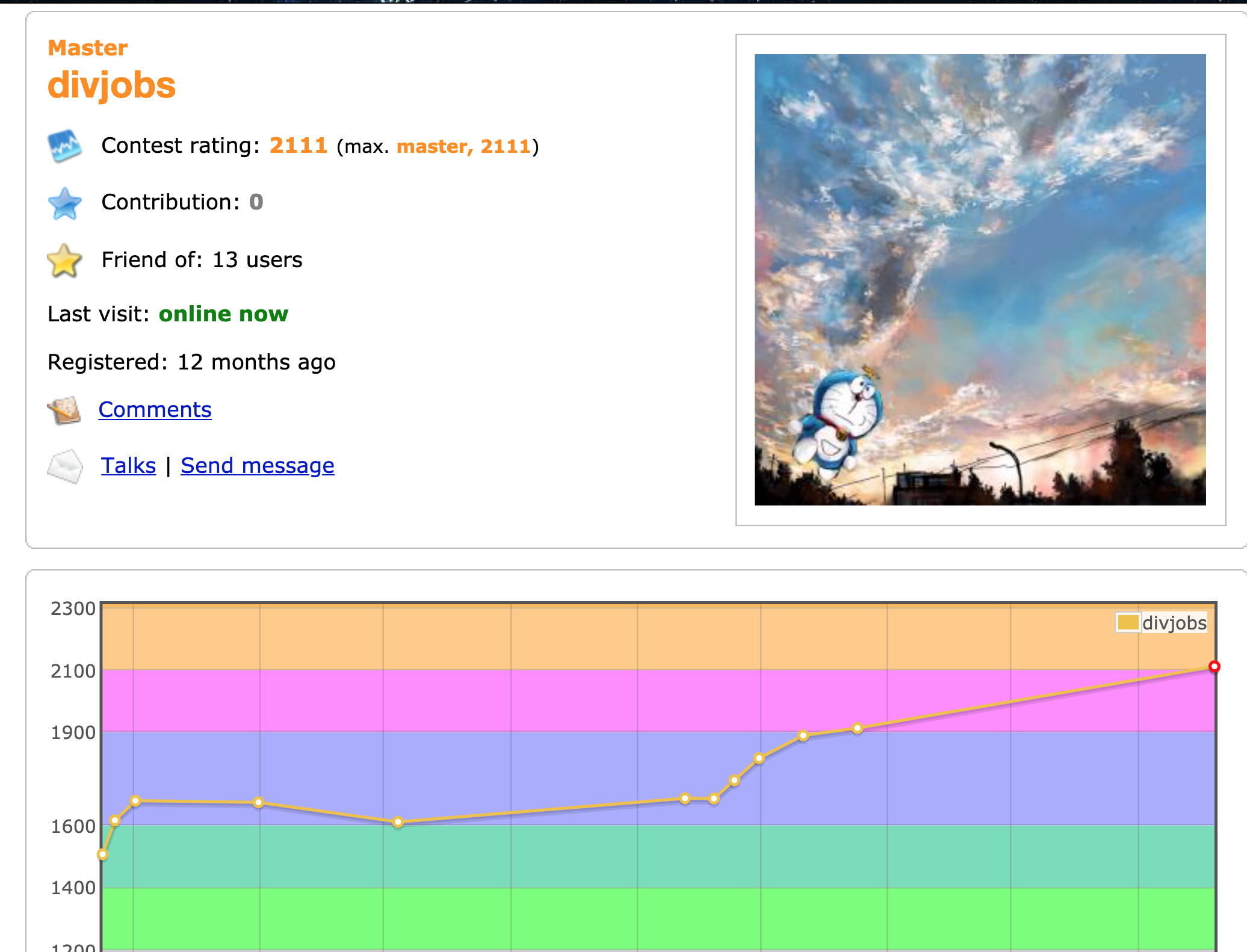The width and height of the screenshot is (1247, 952).
Task: Open the Talks link
Action: coord(128,466)
